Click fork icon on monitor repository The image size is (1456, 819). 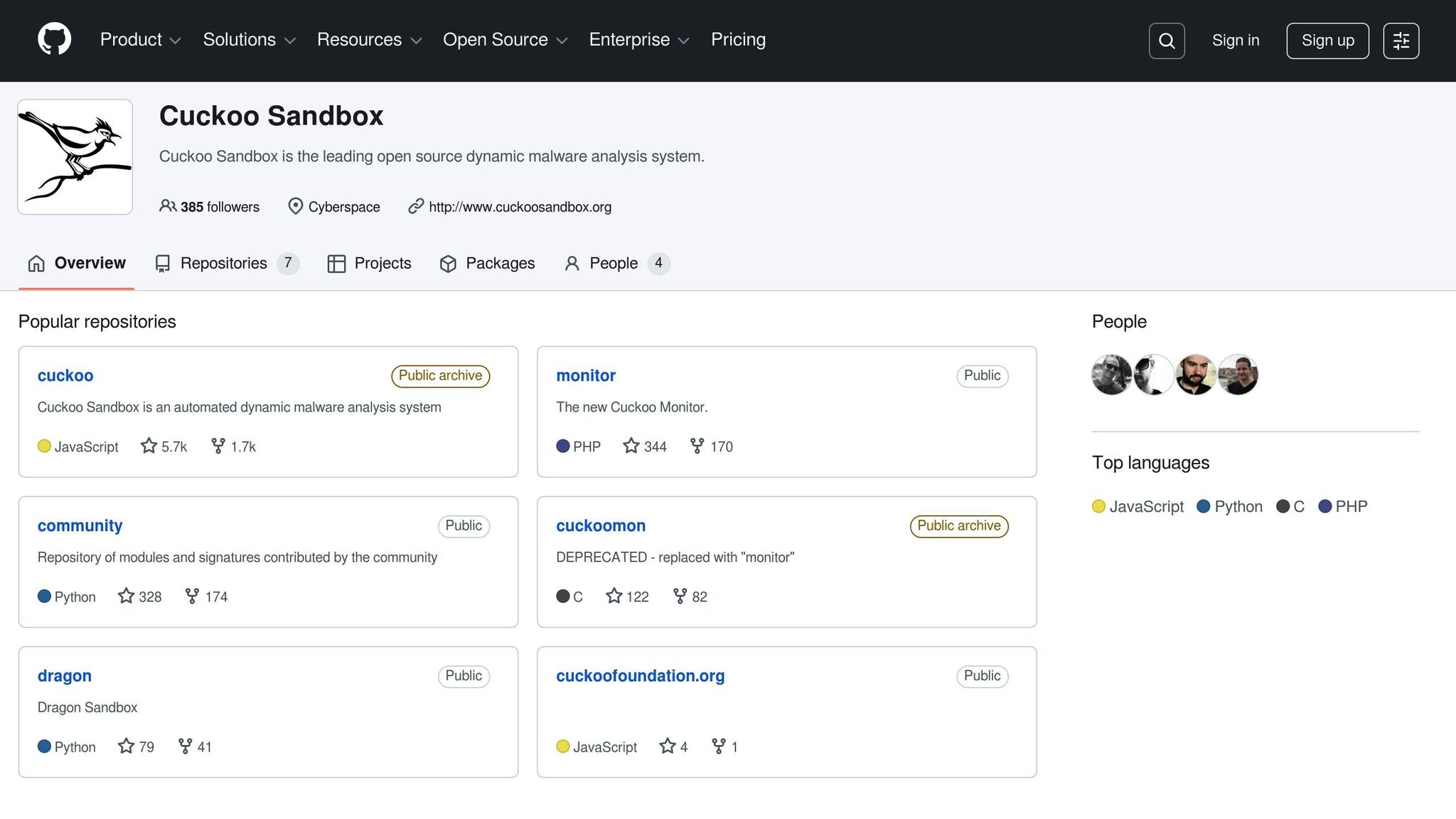[x=697, y=446]
